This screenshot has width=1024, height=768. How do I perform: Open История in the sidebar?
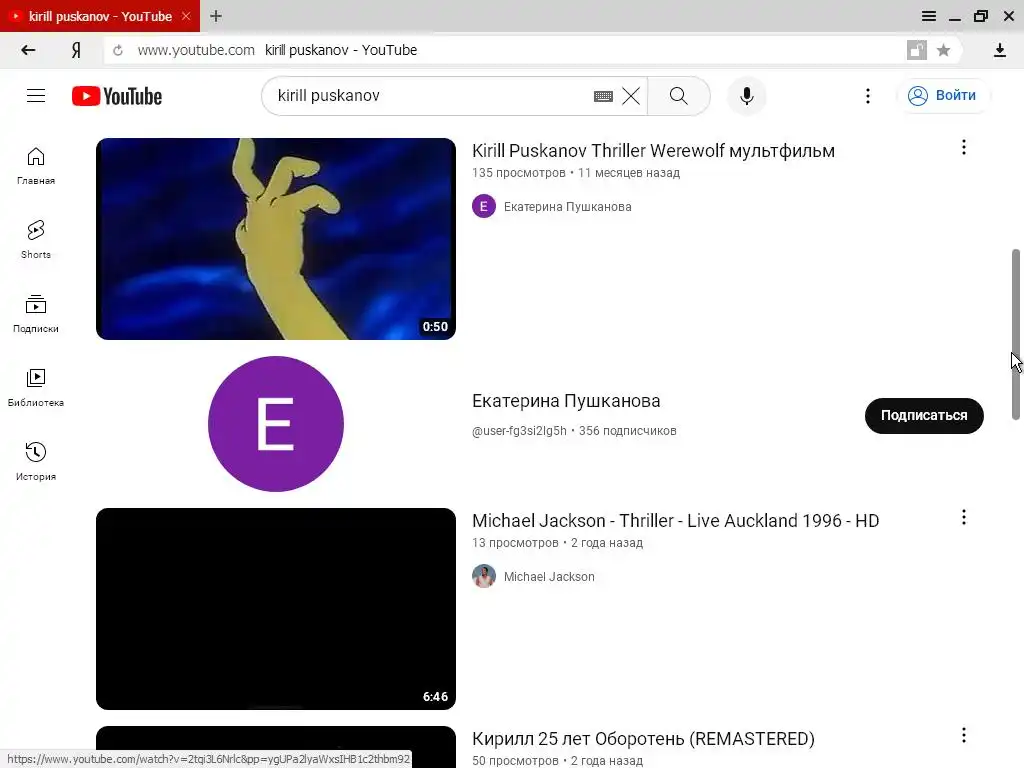[x=36, y=462]
